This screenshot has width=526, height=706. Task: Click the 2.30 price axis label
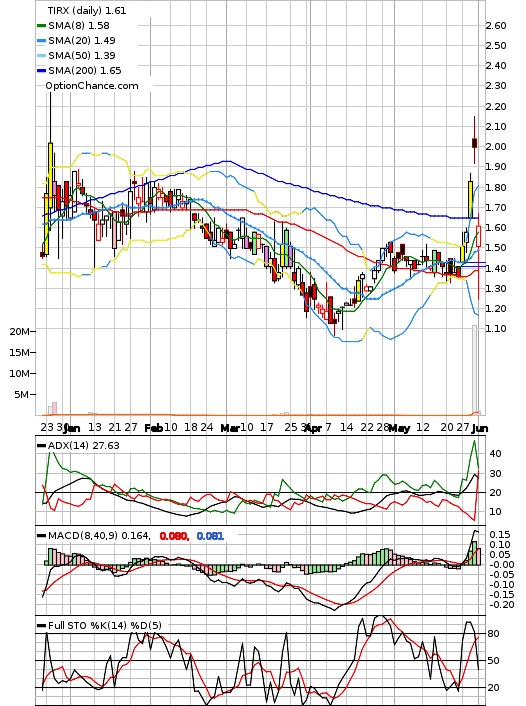[x=496, y=86]
